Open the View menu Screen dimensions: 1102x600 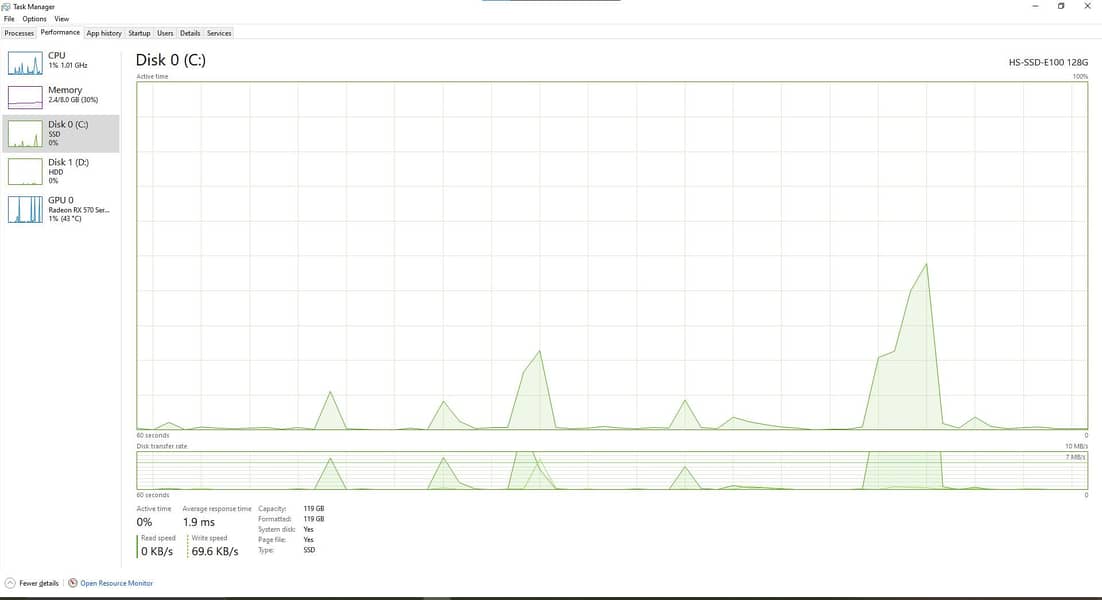click(x=62, y=19)
